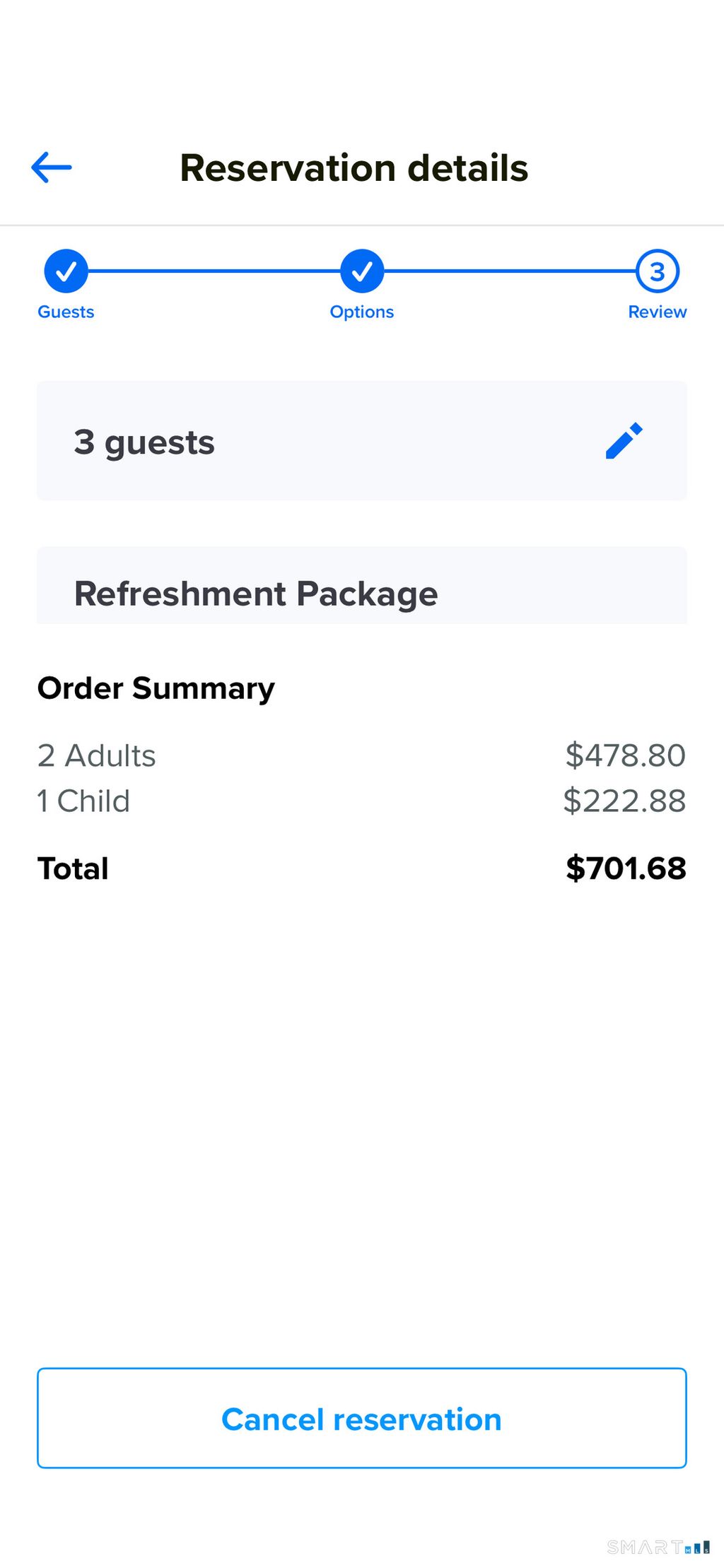This screenshot has width=724, height=1568.
Task: Click the SMART logo watermark
Action: click(x=658, y=1547)
